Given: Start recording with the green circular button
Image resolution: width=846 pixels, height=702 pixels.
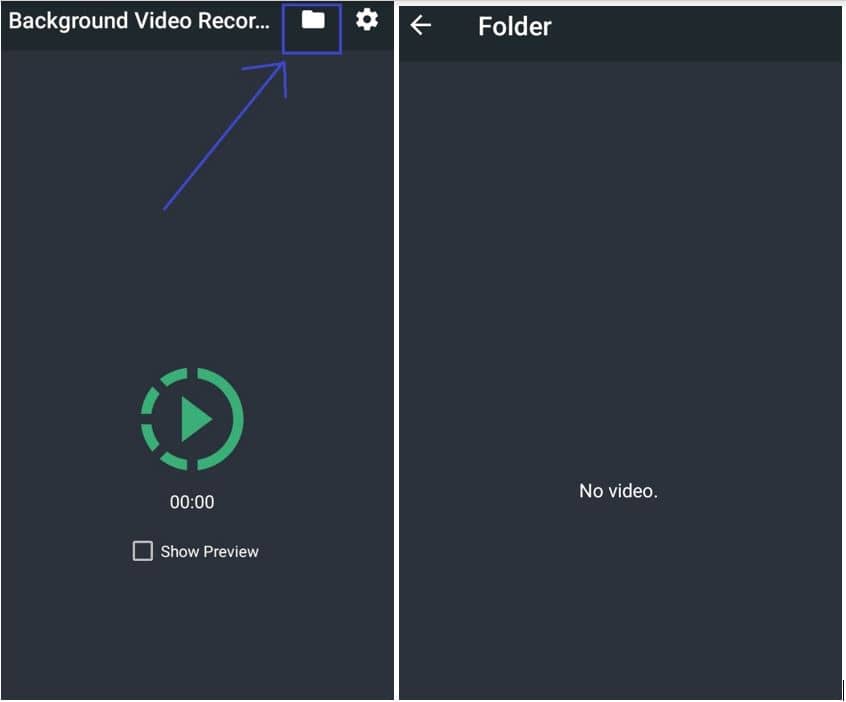Looking at the screenshot, I should click(x=192, y=419).
